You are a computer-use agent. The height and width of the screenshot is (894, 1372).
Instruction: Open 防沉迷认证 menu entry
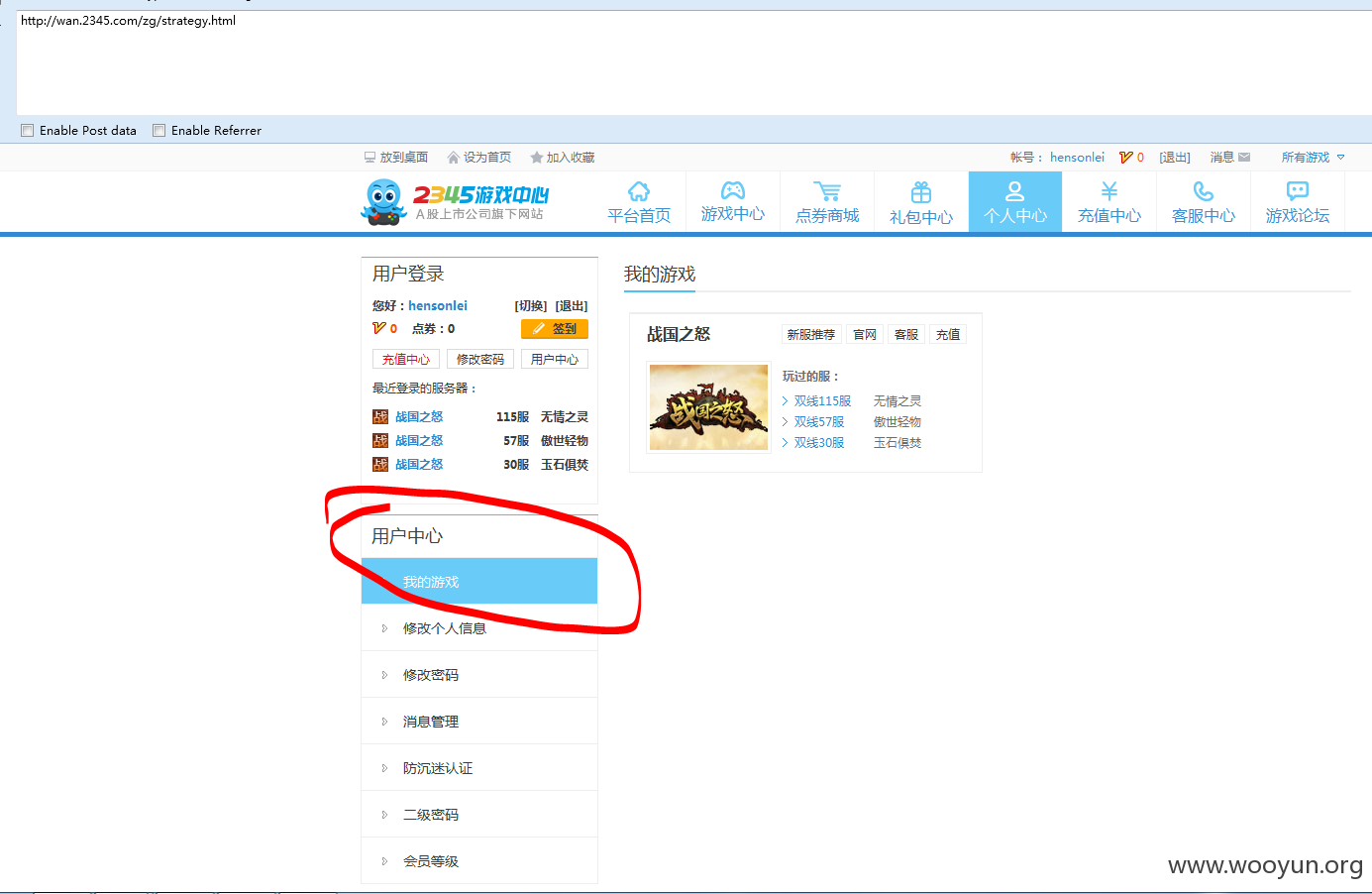point(479,768)
